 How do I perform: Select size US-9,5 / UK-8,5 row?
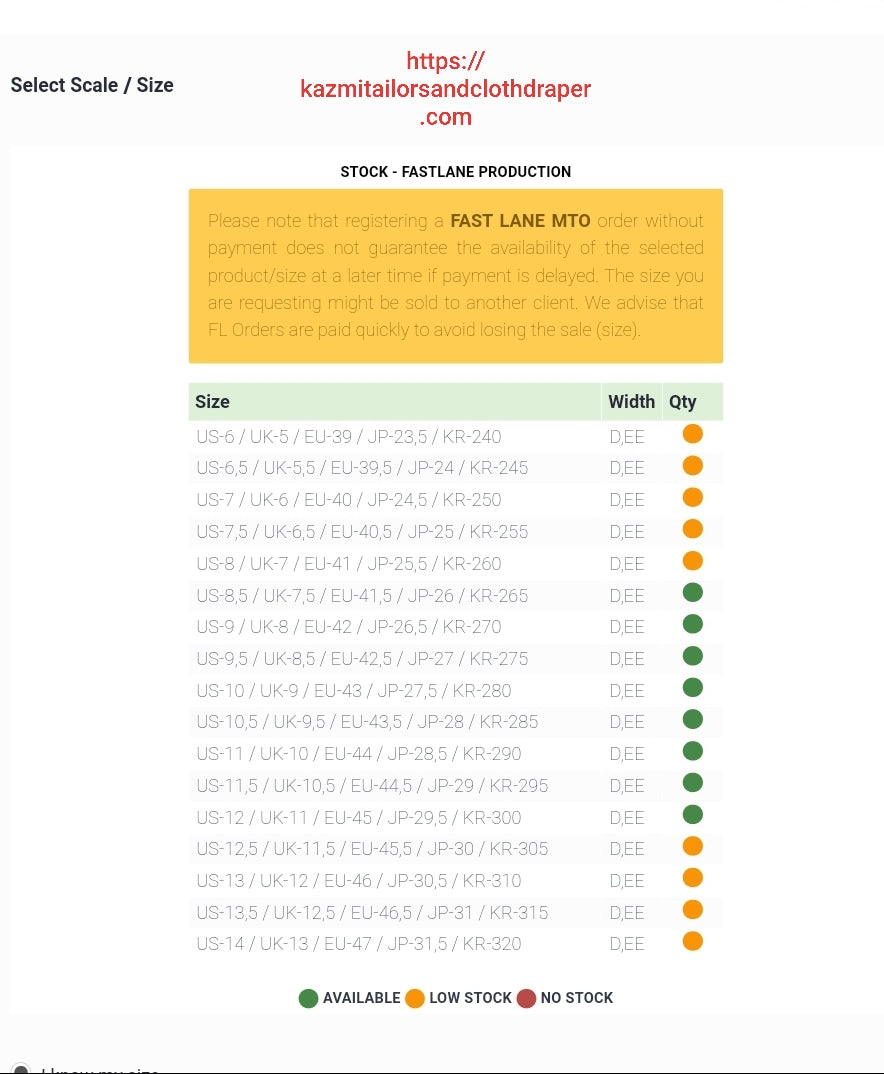[x=362, y=659]
